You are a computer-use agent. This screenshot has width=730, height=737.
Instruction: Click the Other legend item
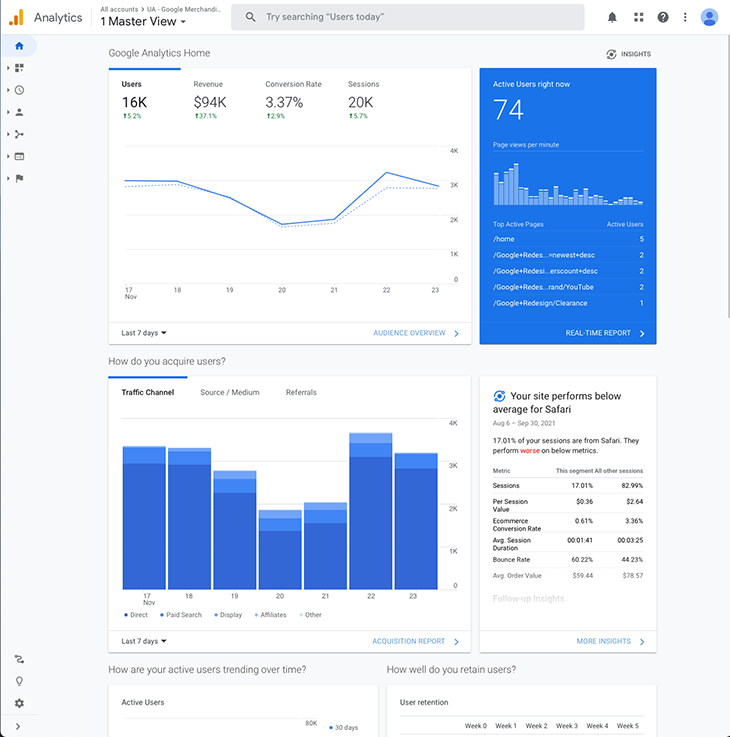click(311, 615)
